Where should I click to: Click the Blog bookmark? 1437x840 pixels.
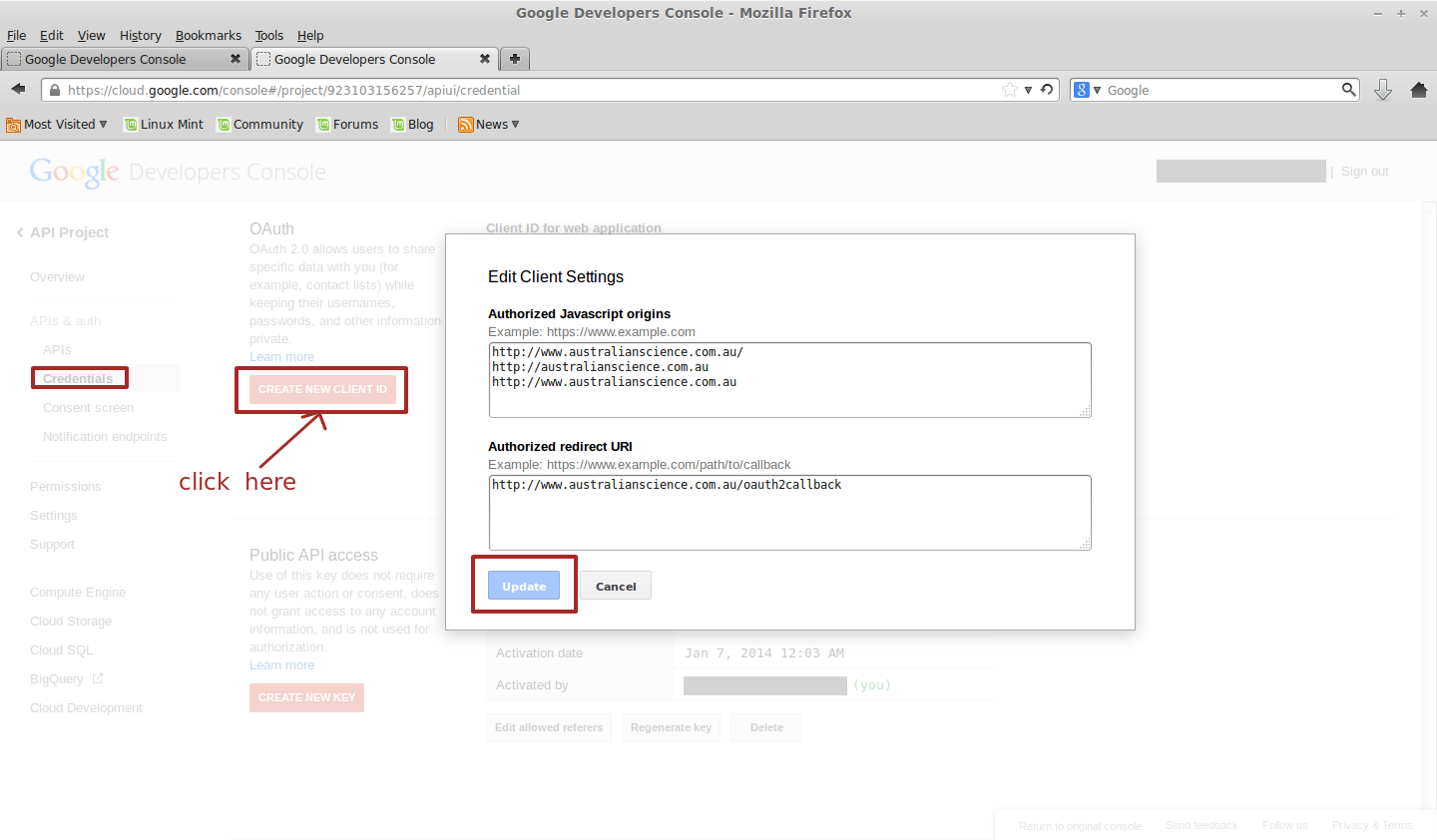[413, 125]
